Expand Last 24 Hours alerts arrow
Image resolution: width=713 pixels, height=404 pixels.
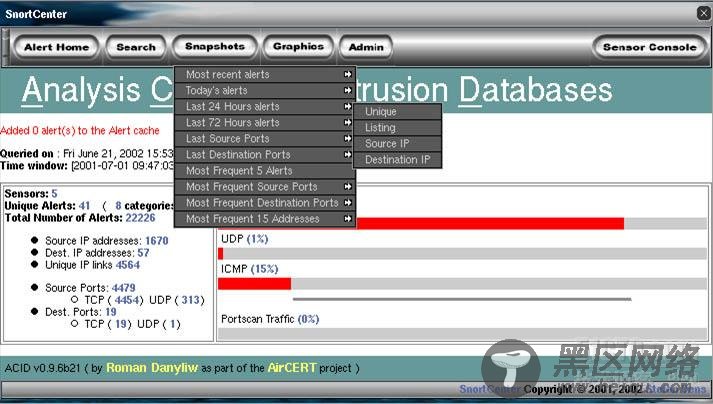(x=348, y=106)
